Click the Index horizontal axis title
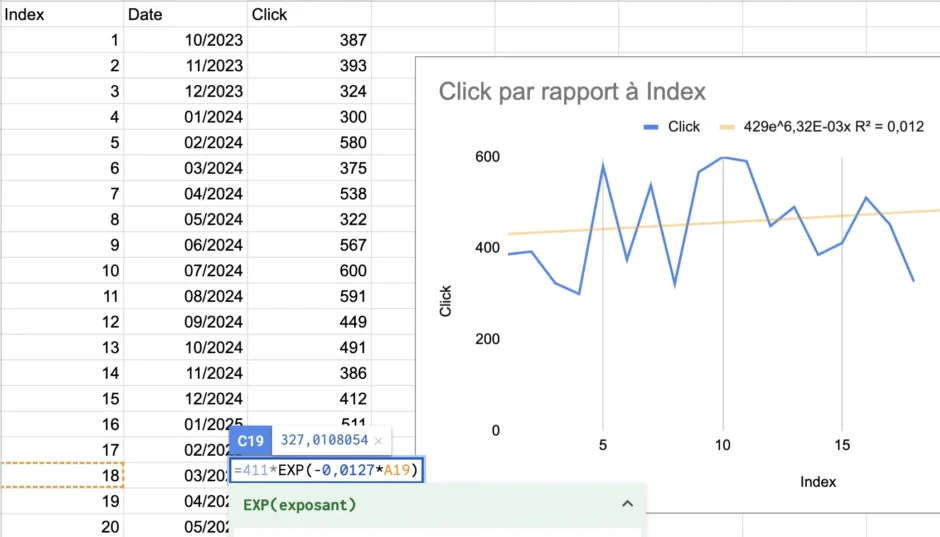Image resolution: width=940 pixels, height=537 pixels. click(818, 482)
